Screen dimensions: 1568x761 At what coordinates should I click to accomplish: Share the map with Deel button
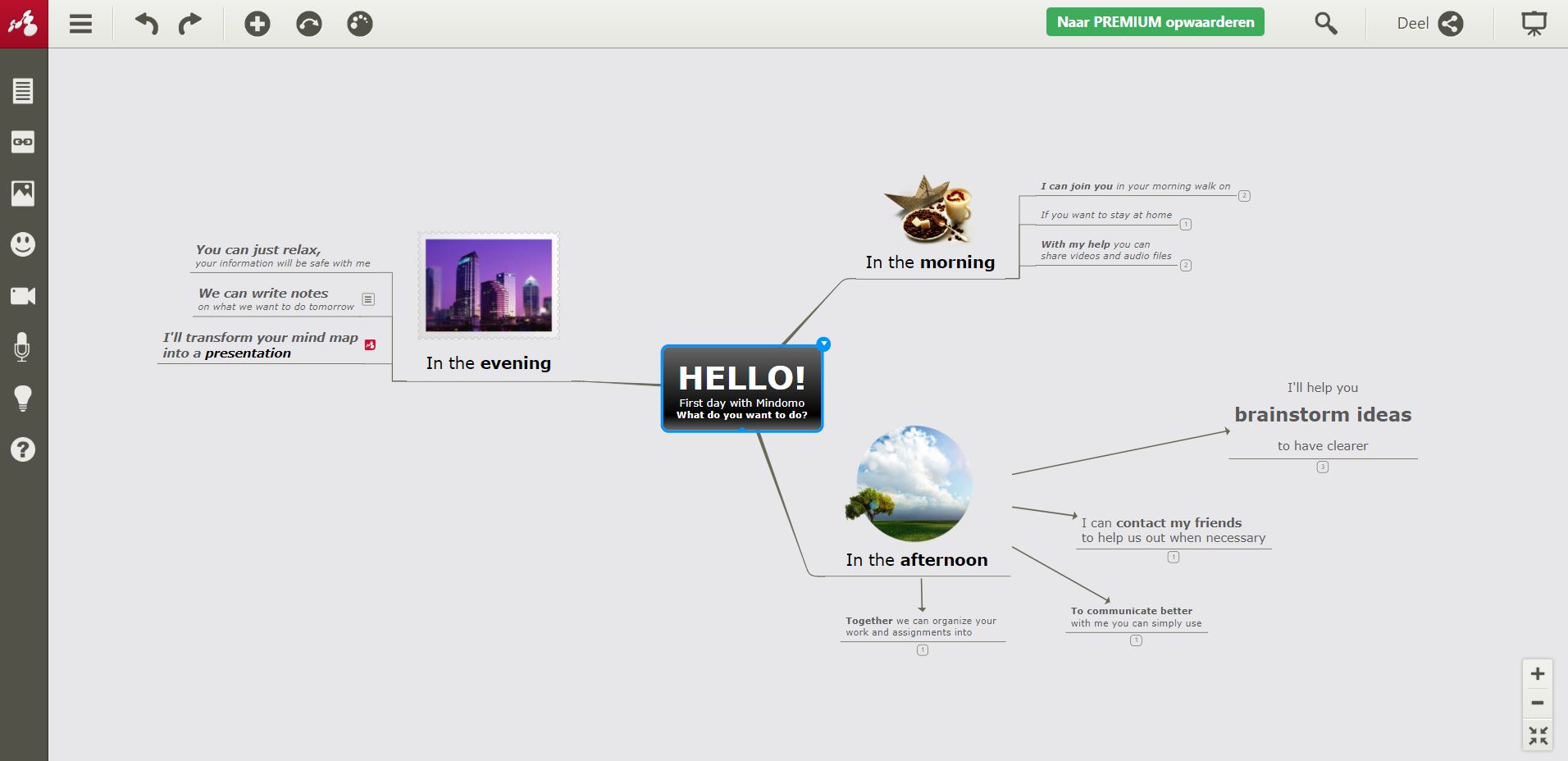tap(1429, 24)
